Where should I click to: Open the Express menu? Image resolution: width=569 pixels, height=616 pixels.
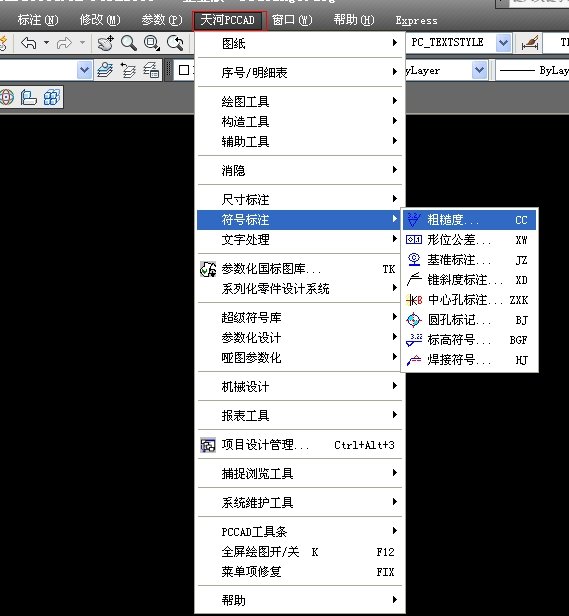click(416, 20)
